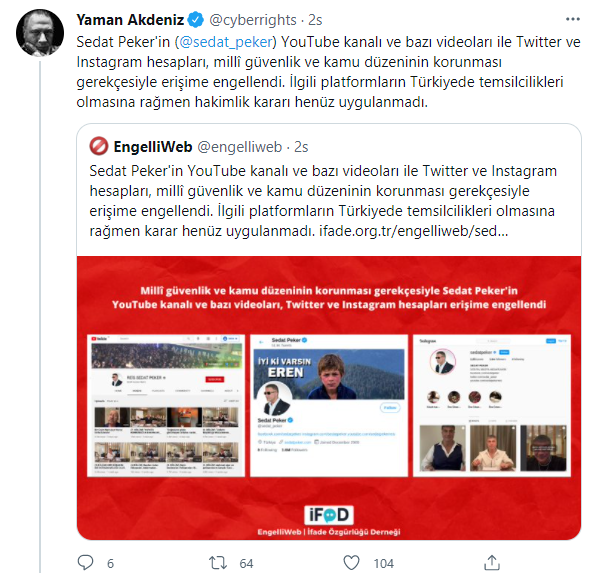Click the @engelliweb handle
This screenshot has width=595, height=573.
click(x=239, y=147)
